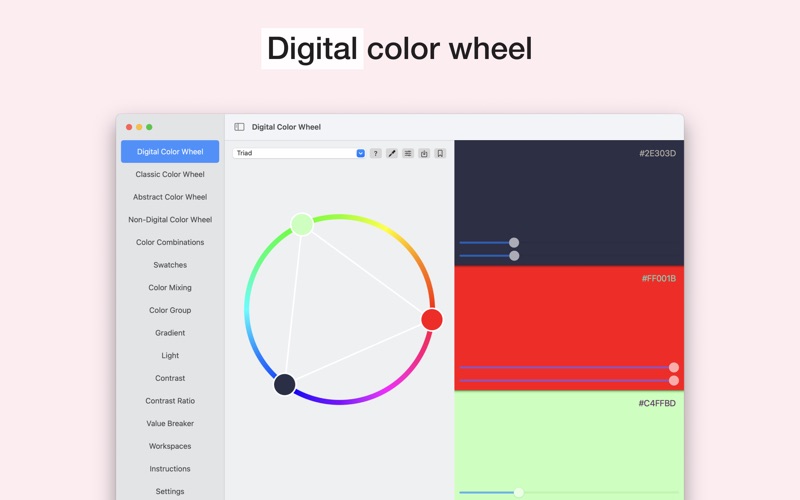The image size is (800, 500).
Task: Open Gradient in the sidebar
Action: pyautogui.click(x=170, y=333)
